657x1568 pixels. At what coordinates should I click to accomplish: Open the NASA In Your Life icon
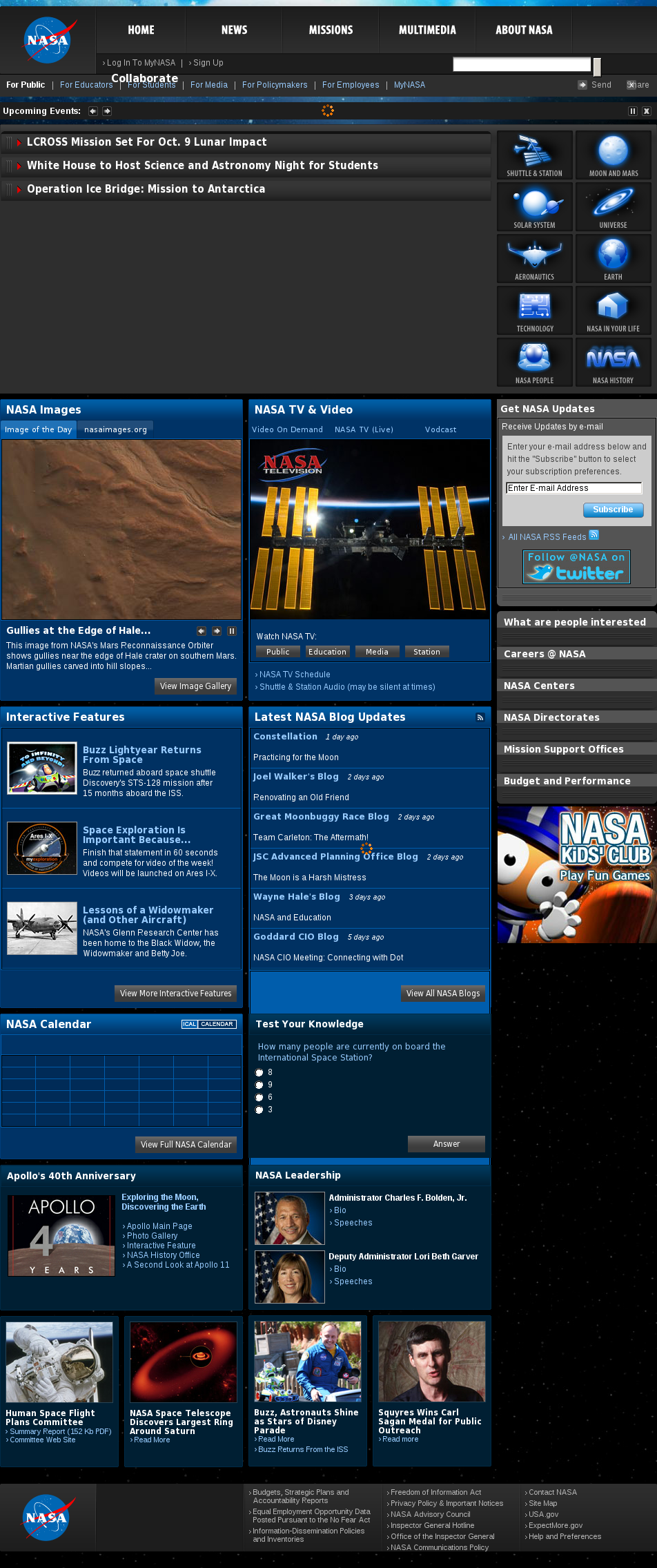pyautogui.click(x=614, y=310)
